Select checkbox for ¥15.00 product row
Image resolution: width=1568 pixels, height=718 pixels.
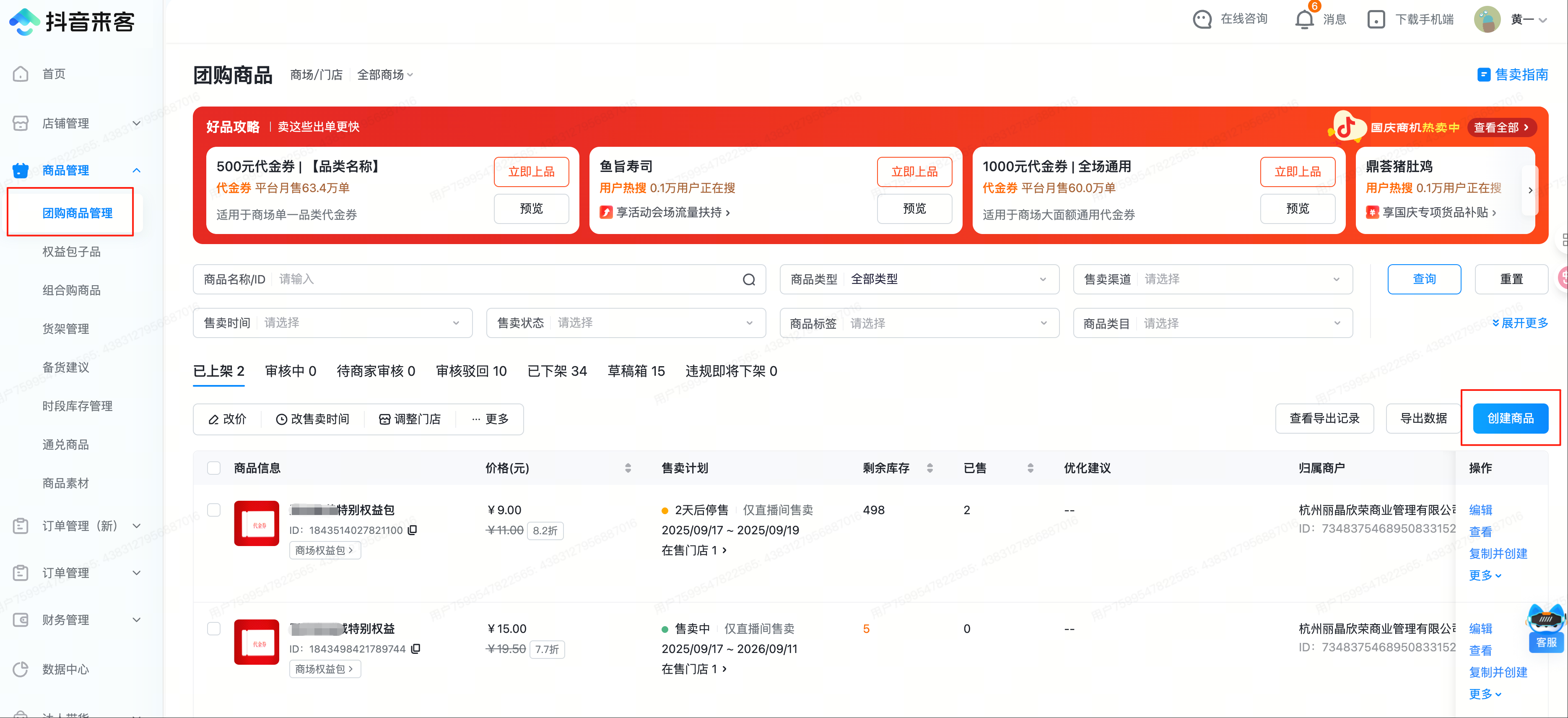pos(214,629)
